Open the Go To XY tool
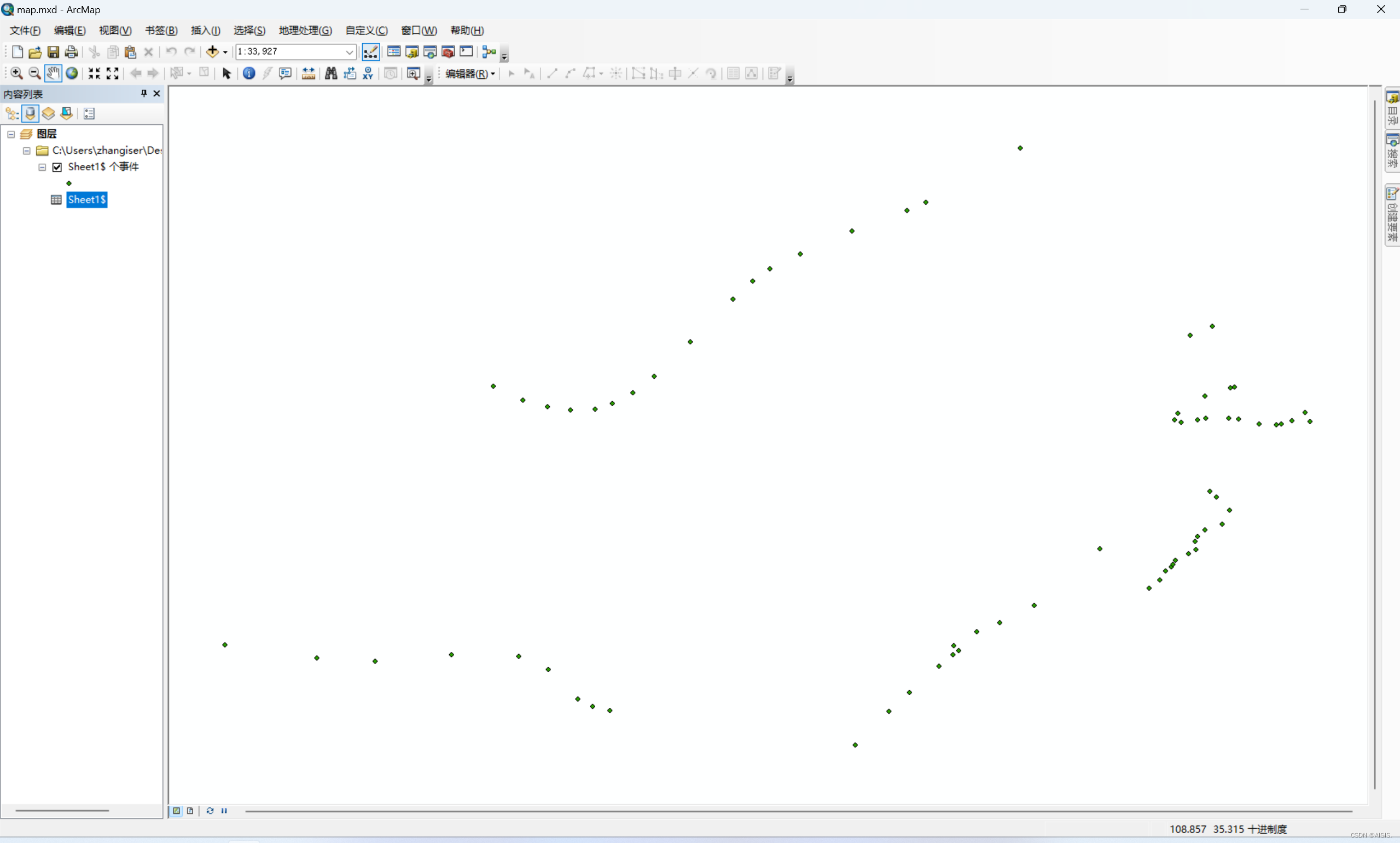The image size is (1400, 843). point(368,73)
